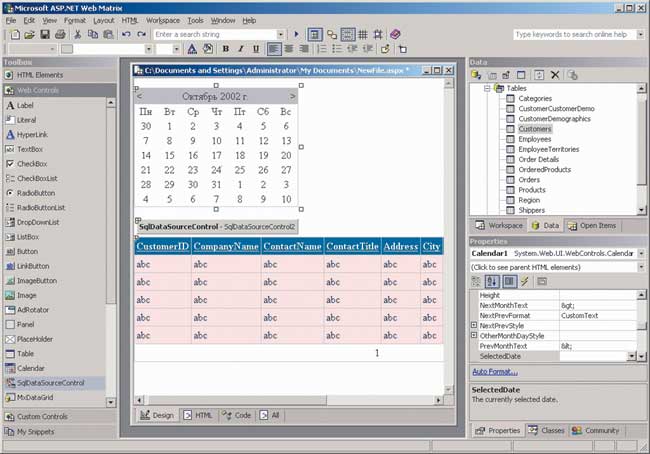Click the Redo arrow icon
The image size is (650, 454).
(142, 34)
